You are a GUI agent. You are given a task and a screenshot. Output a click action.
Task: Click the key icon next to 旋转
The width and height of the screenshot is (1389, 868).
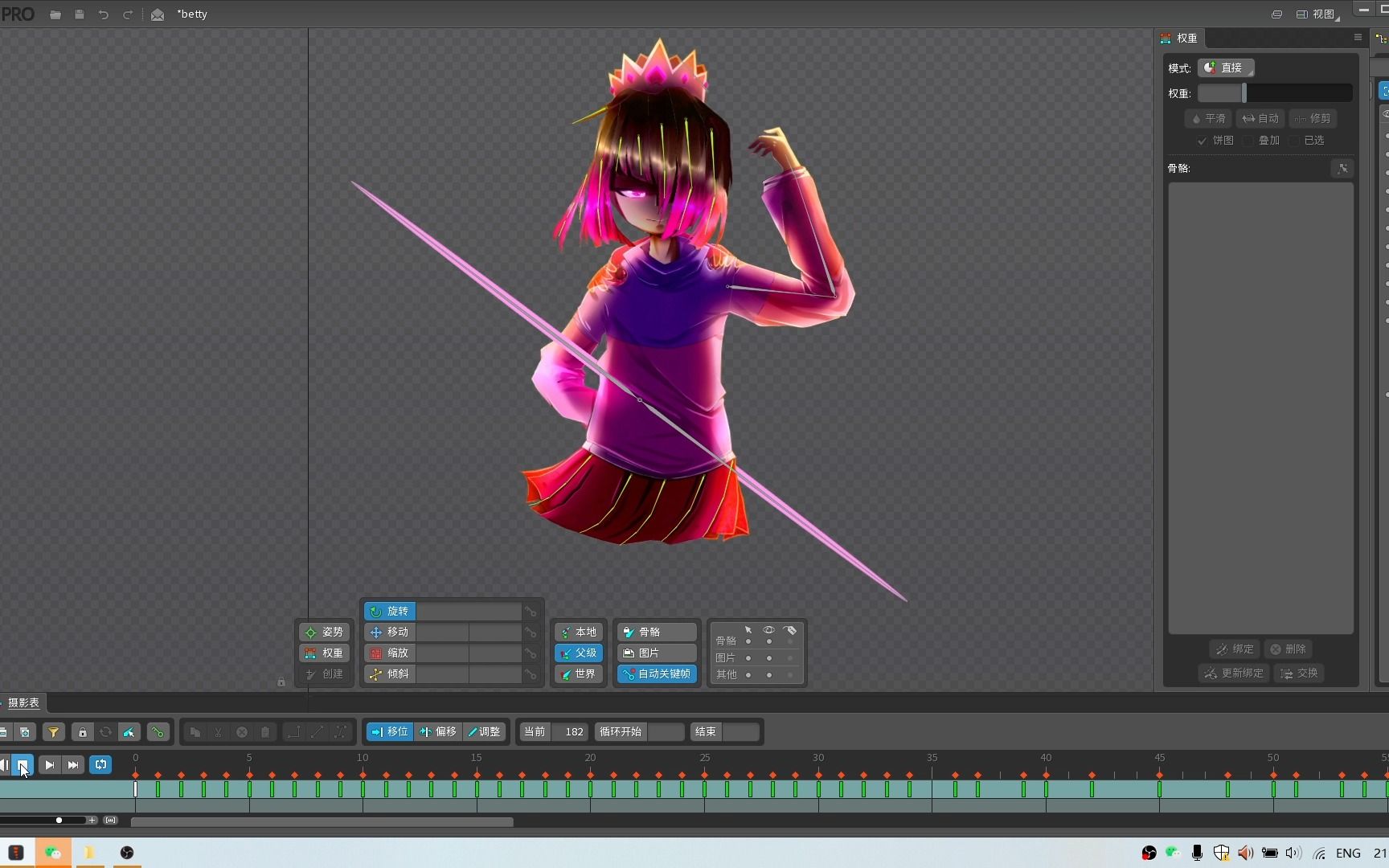[x=531, y=612]
